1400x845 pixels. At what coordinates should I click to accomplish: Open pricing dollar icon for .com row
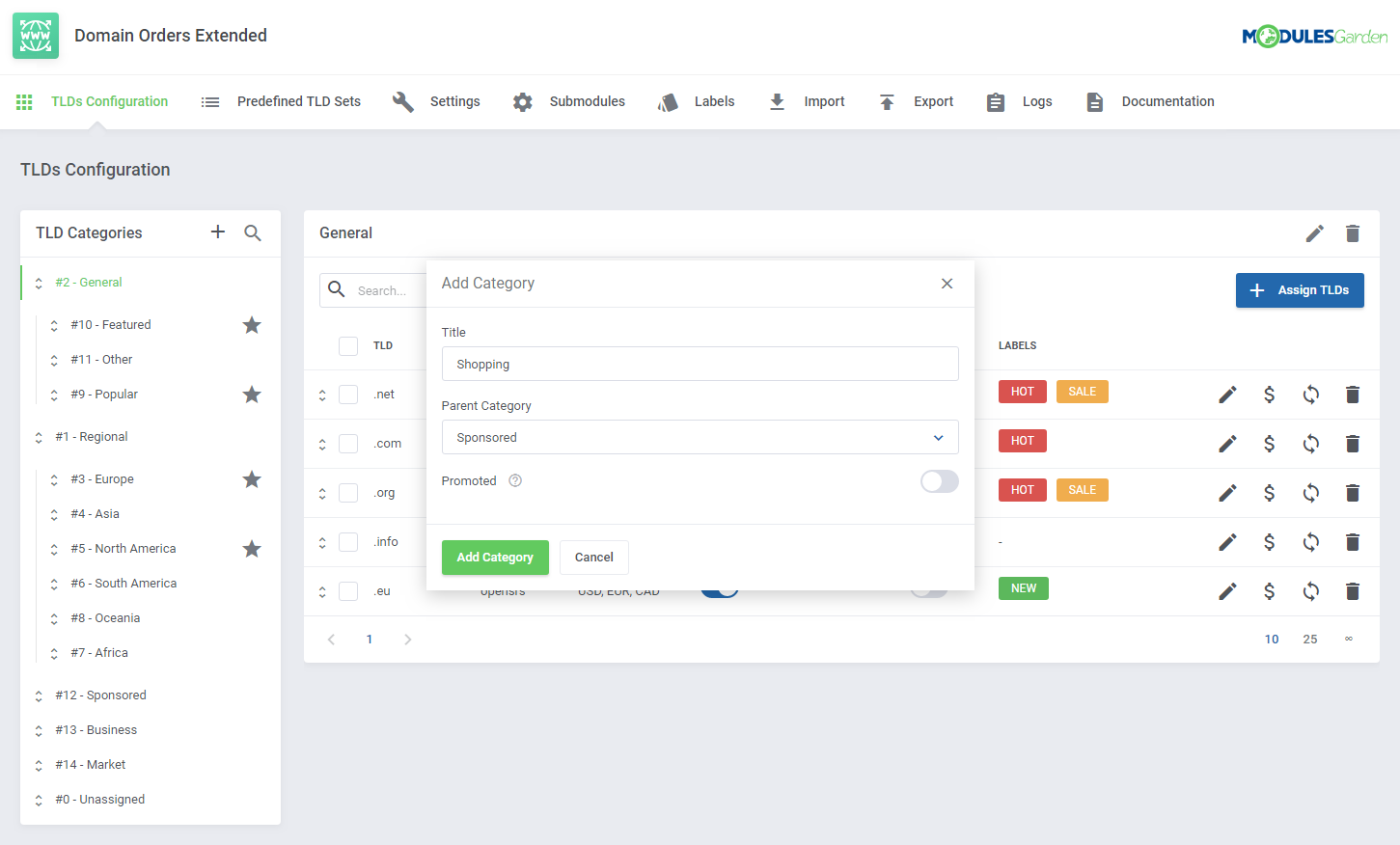point(1269,444)
